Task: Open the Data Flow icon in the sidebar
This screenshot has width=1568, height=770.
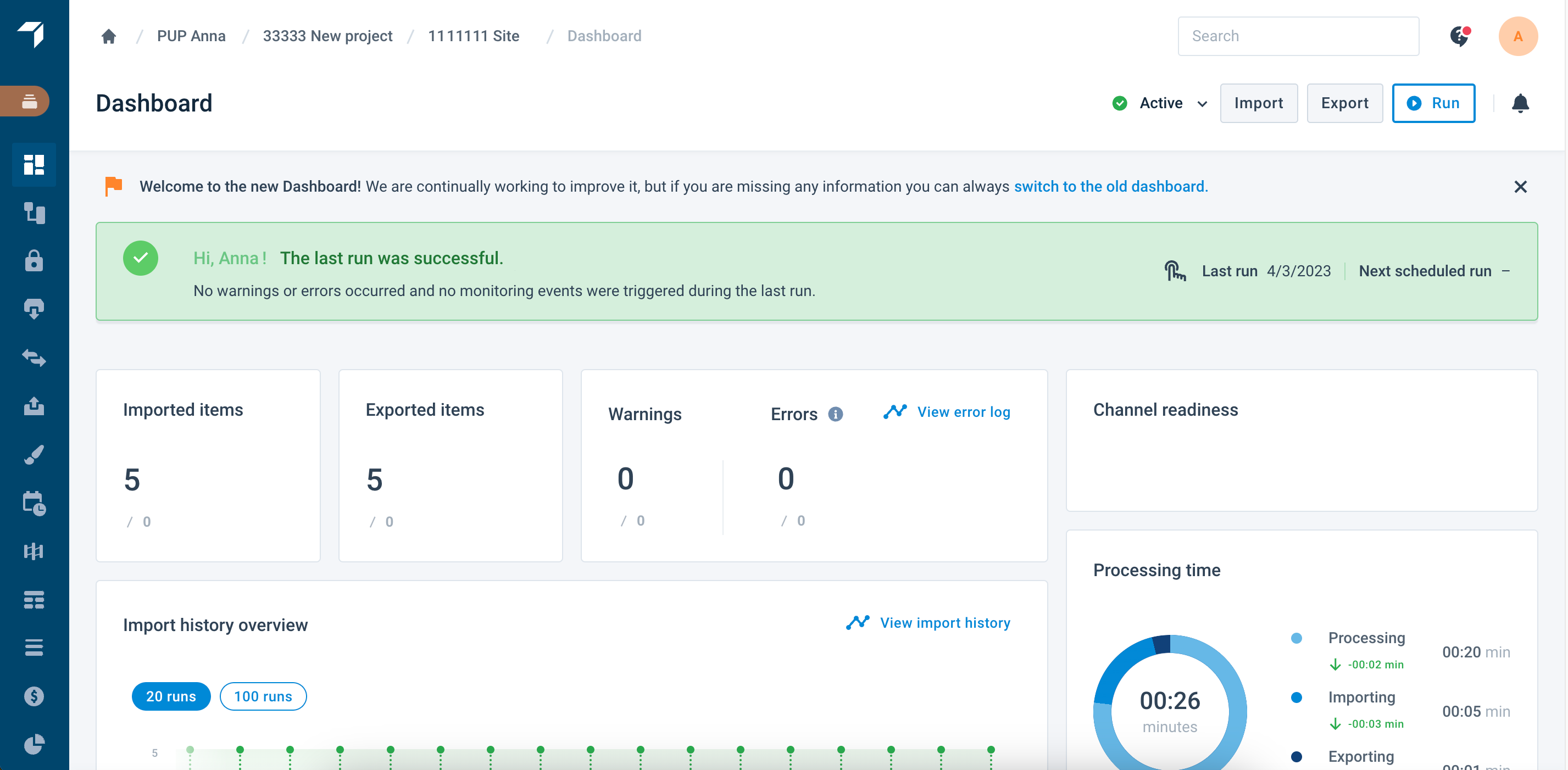Action: [34, 213]
